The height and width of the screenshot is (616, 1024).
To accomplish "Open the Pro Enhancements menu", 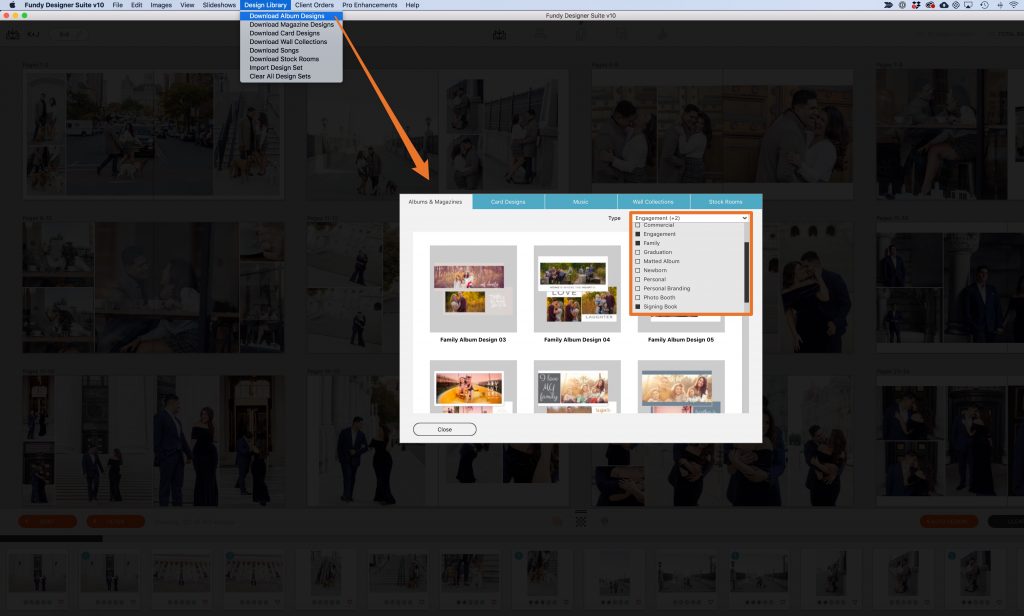I will click(x=370, y=5).
